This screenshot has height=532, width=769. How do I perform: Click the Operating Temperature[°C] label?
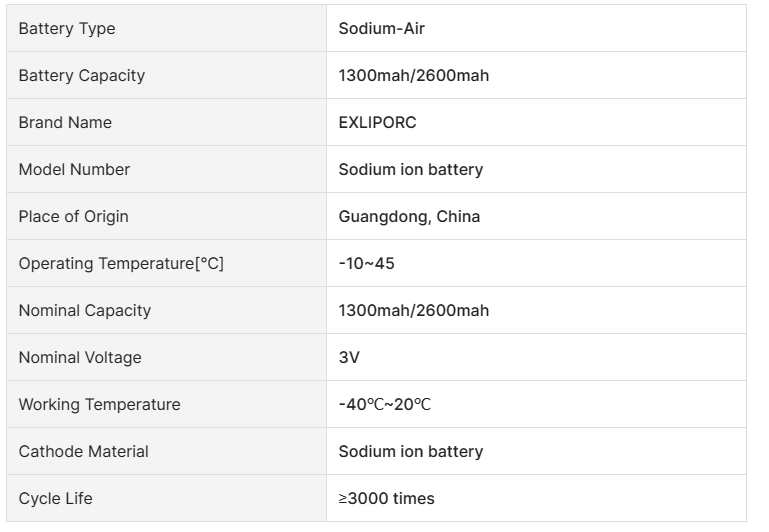[x=121, y=264]
